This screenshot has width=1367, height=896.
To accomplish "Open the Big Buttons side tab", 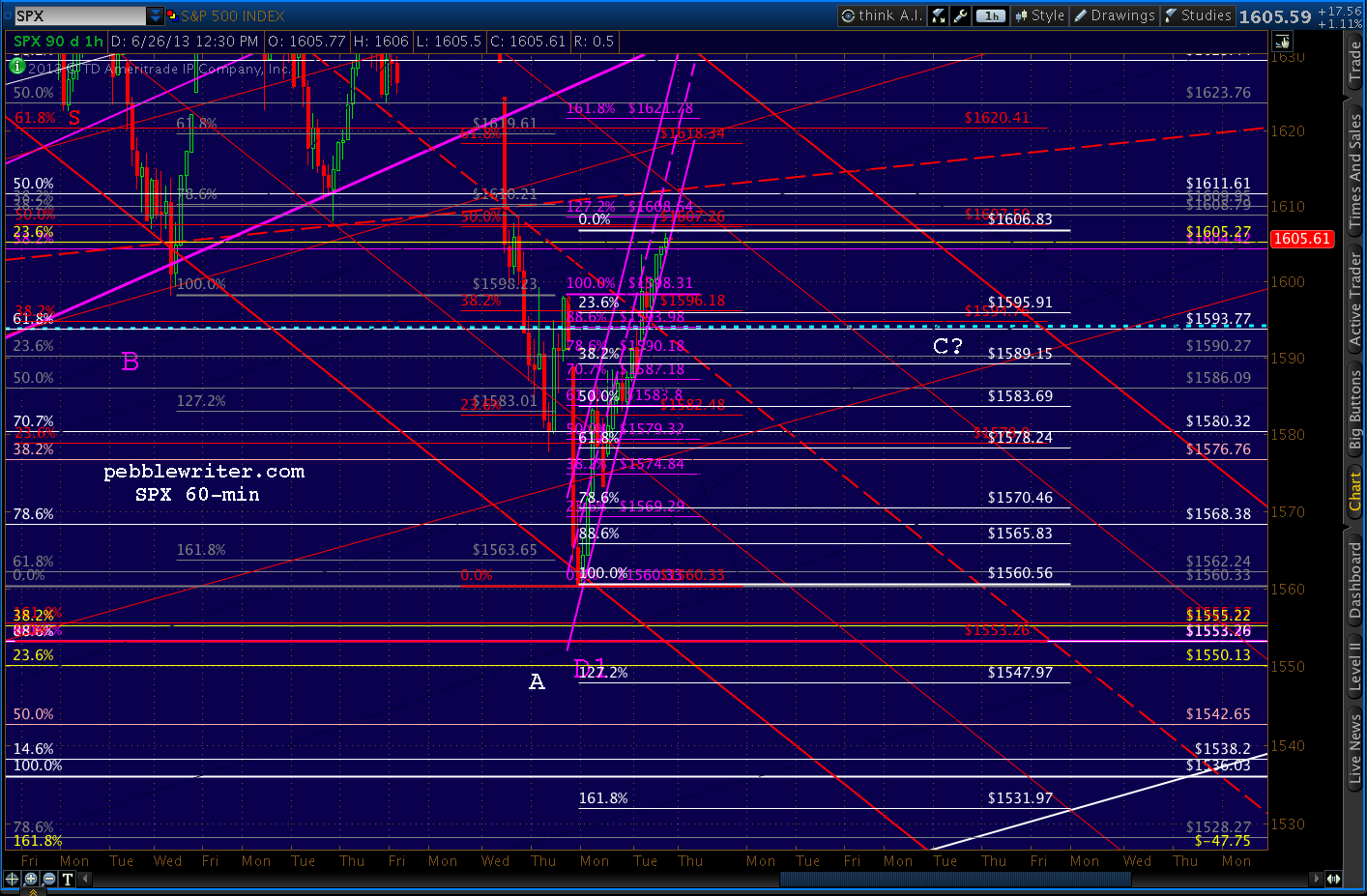I will click(1355, 409).
